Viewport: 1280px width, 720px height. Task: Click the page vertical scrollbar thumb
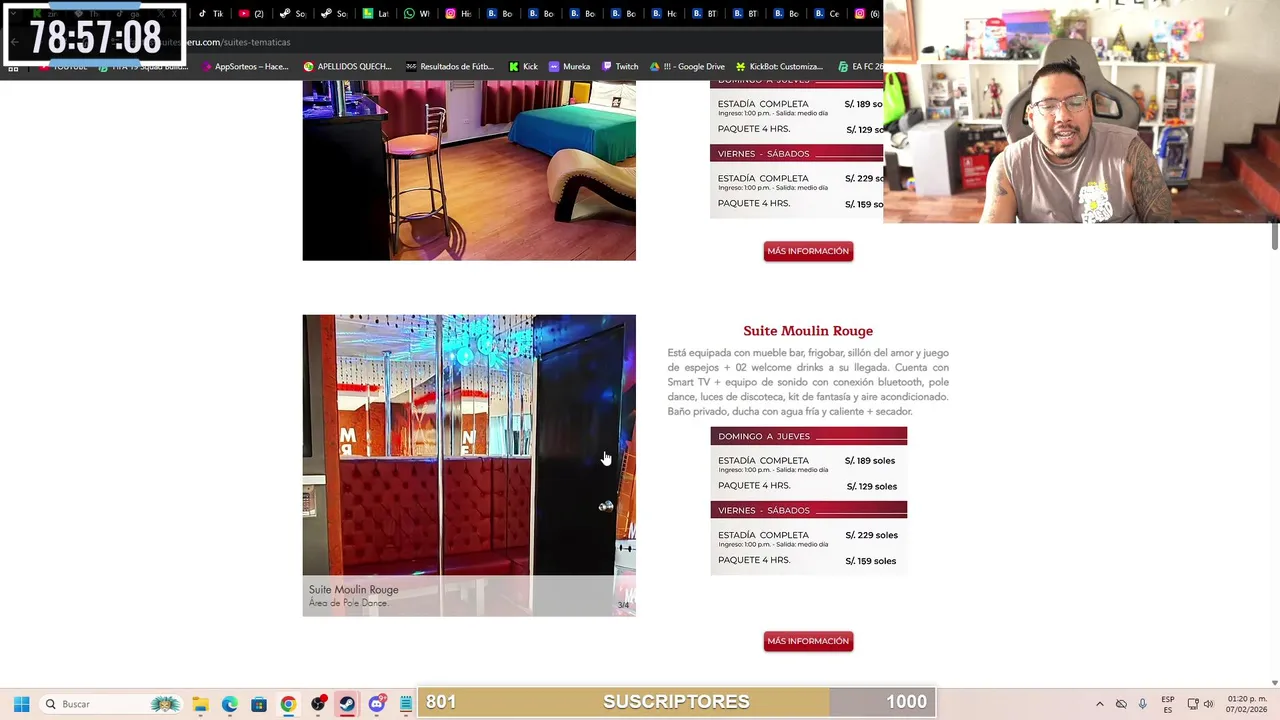1275,236
